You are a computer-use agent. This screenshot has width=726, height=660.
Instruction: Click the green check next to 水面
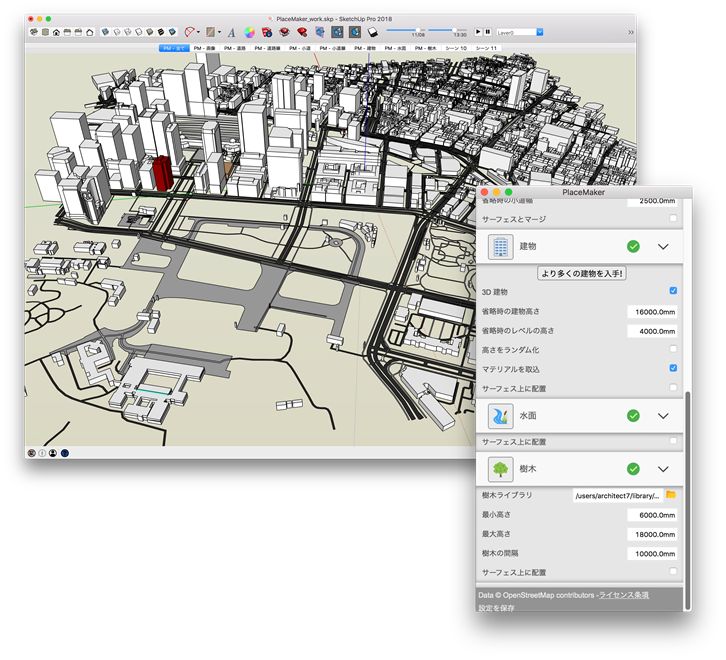click(633, 416)
